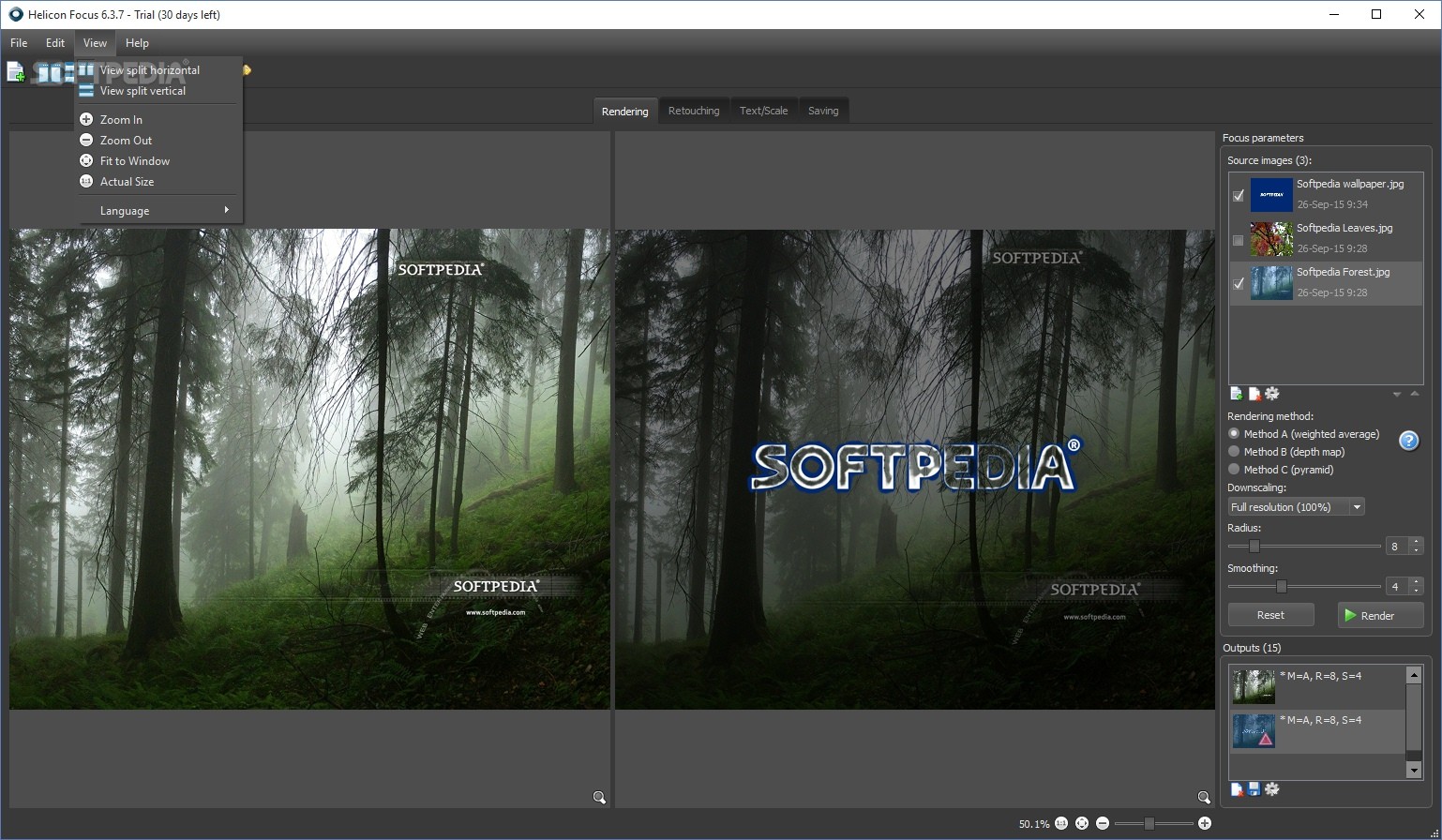Click the Reset button
This screenshot has width=1442, height=840.
[x=1270, y=615]
